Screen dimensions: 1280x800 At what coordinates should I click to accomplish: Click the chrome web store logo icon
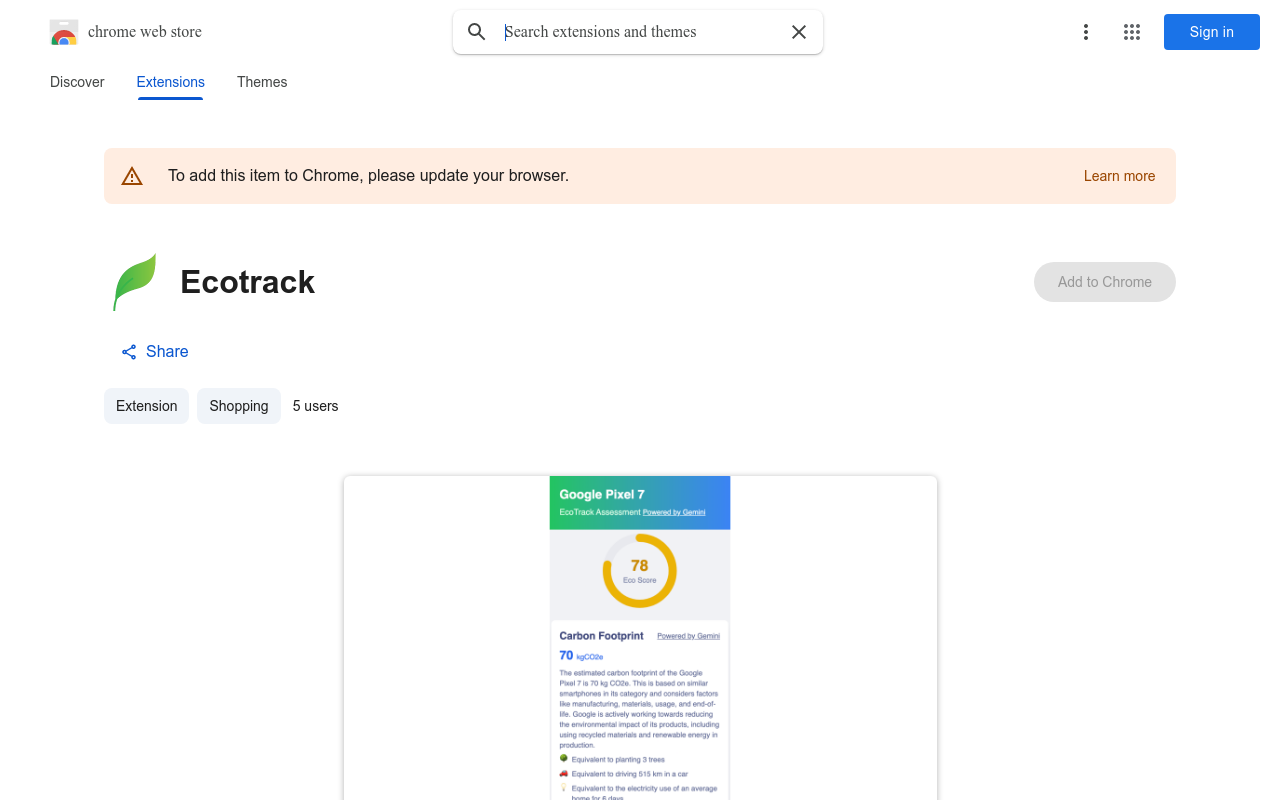(x=63, y=32)
